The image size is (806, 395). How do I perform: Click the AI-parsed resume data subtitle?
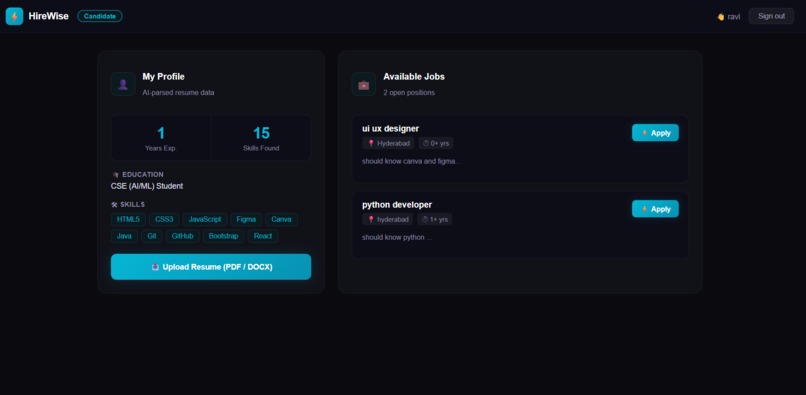pyautogui.click(x=178, y=93)
